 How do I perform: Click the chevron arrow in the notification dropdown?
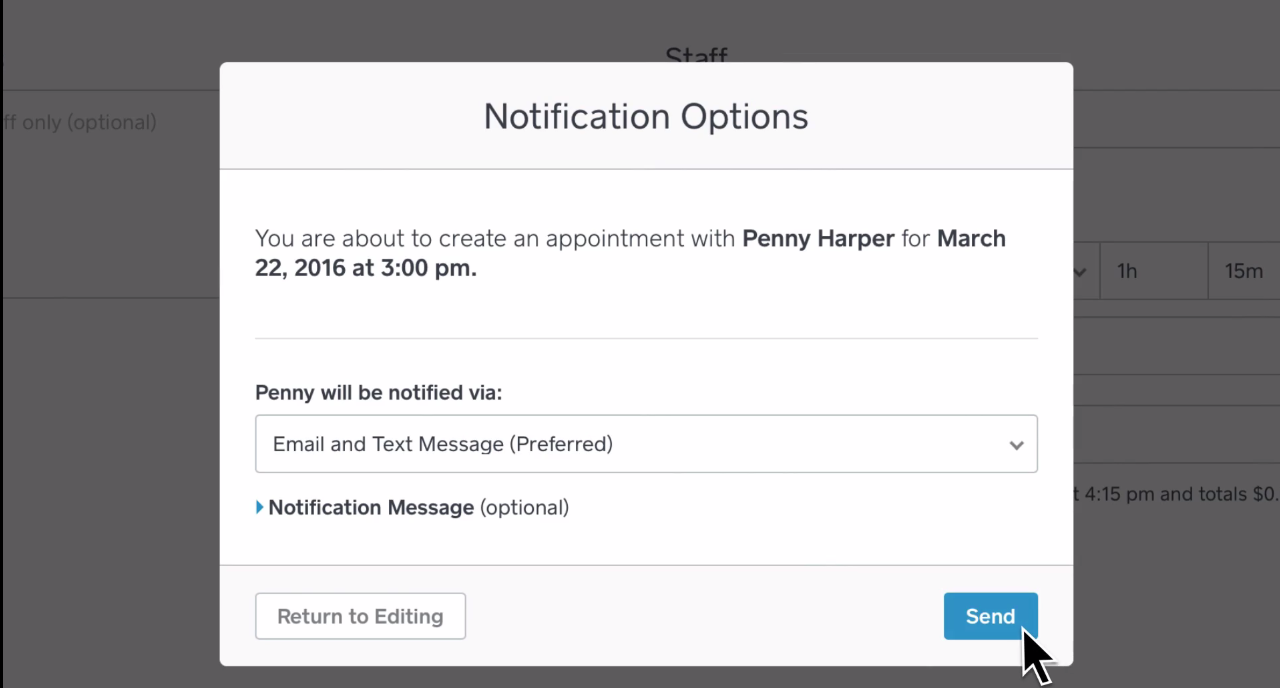[x=1016, y=445]
